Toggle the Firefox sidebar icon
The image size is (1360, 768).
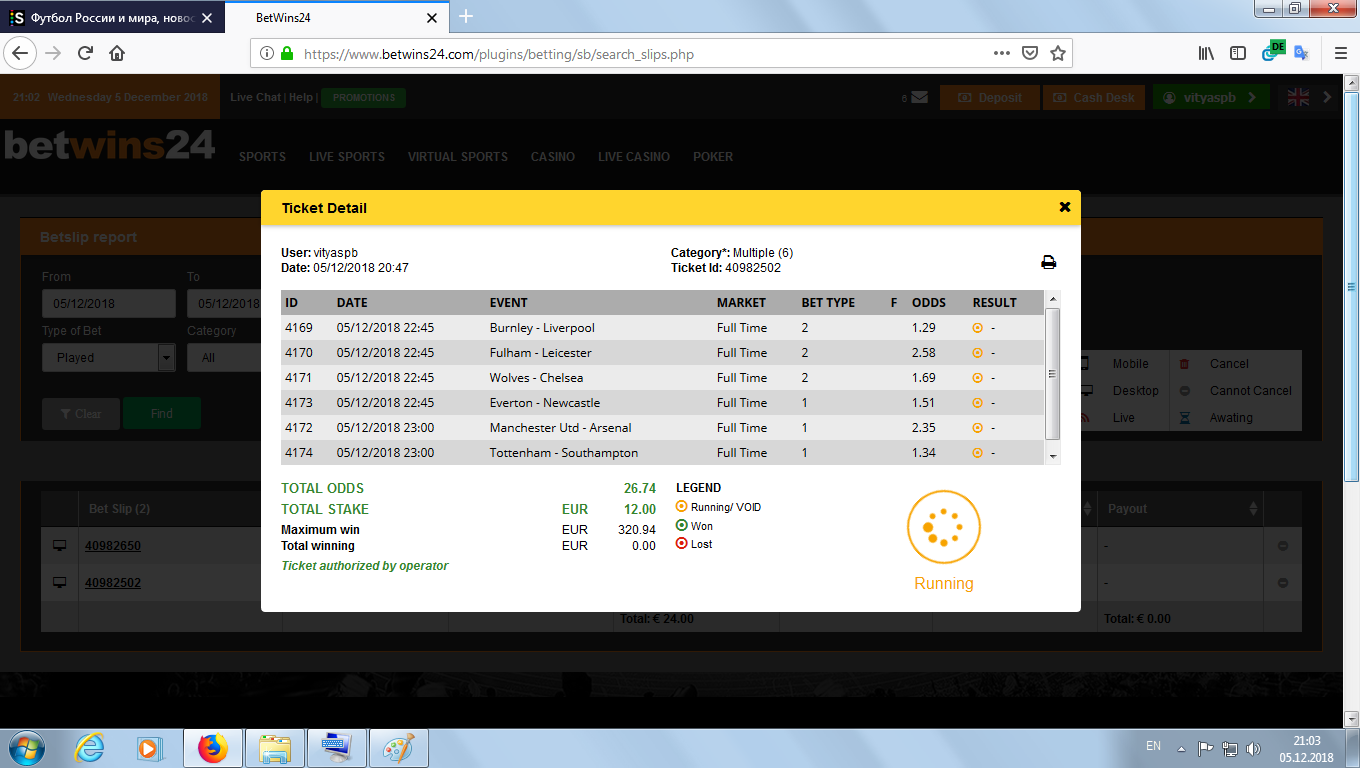tap(1238, 53)
